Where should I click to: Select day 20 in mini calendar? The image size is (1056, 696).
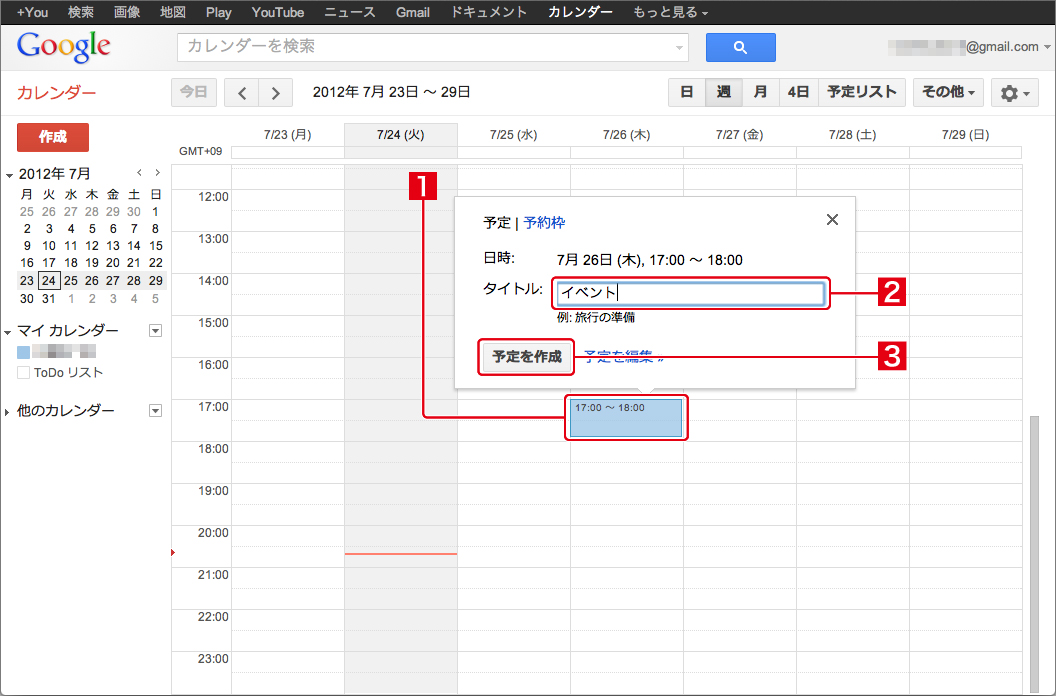pos(112,263)
